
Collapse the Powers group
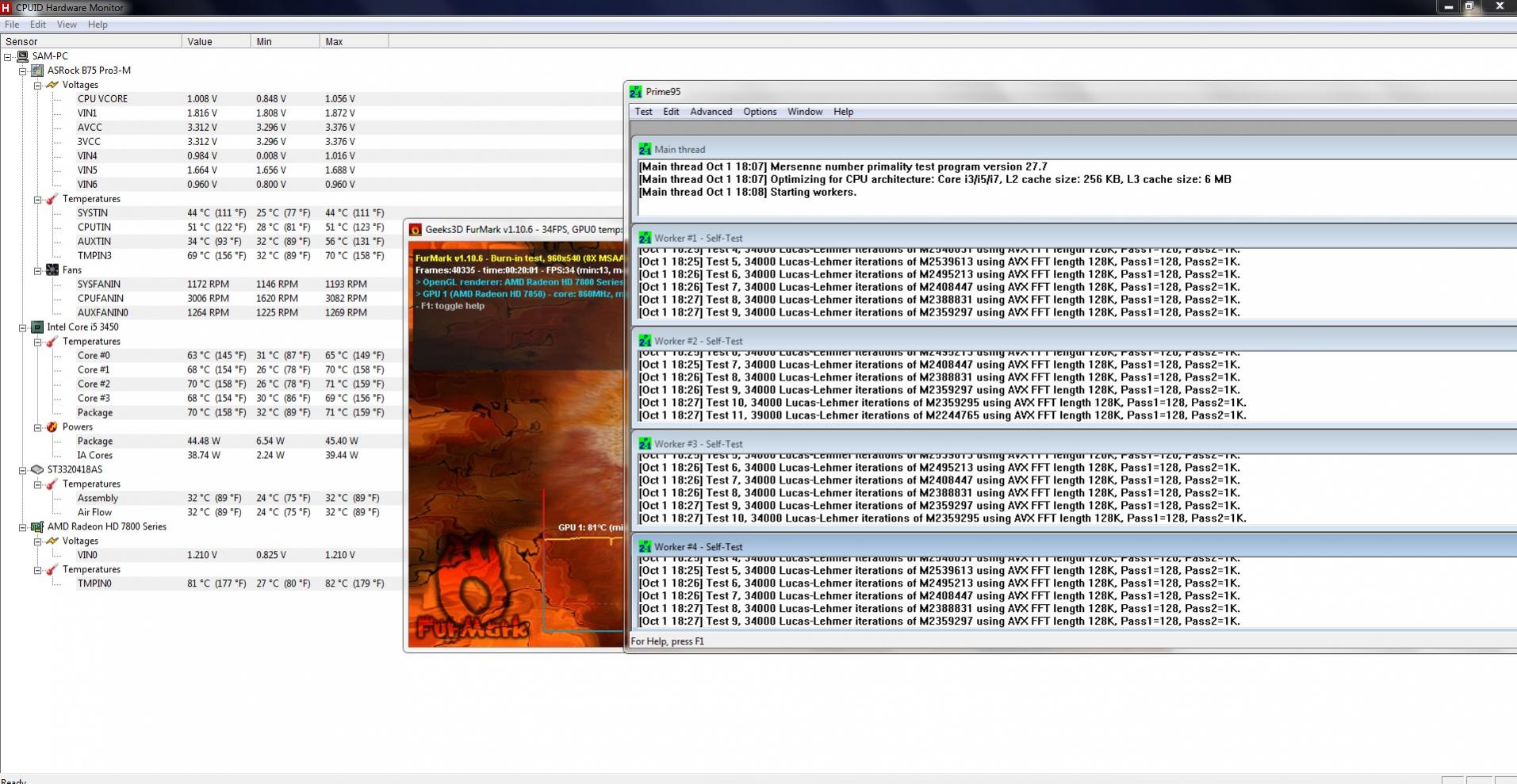[37, 427]
